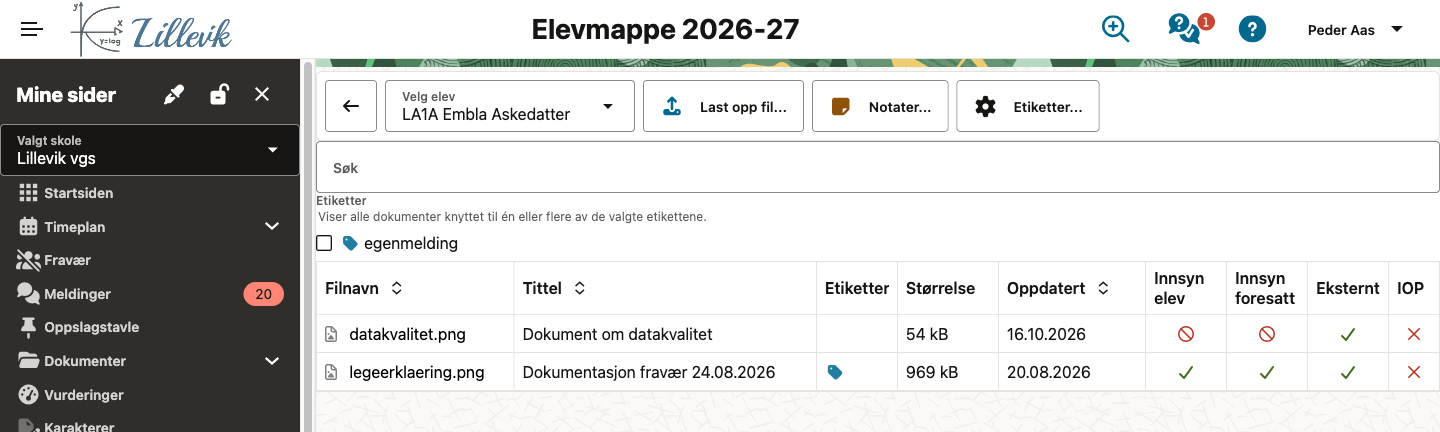Image resolution: width=1440 pixels, height=432 pixels.
Task: Open Meldinger page
Action: [77, 294]
